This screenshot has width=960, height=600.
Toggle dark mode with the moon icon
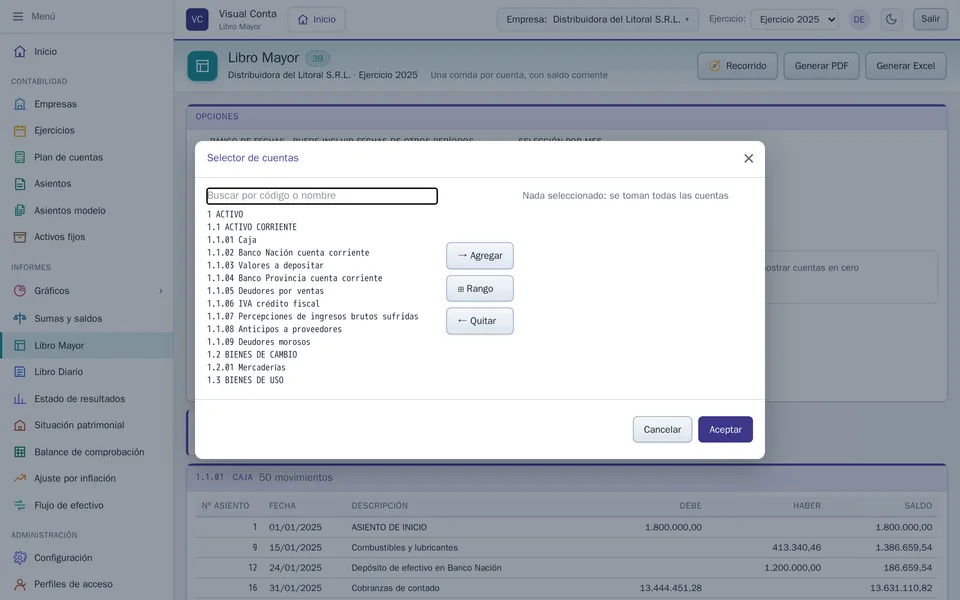(x=891, y=20)
